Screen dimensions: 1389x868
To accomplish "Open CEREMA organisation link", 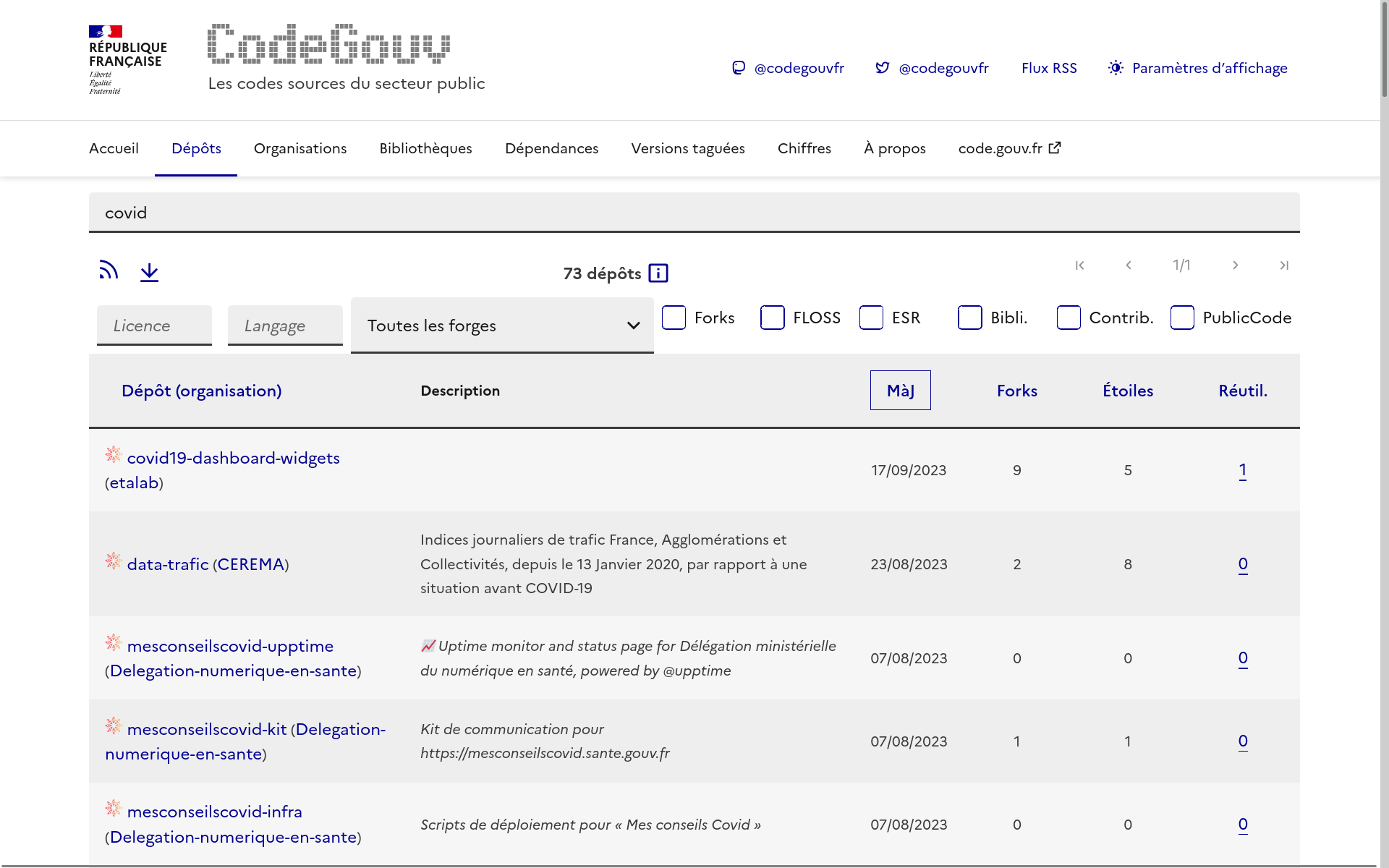I will 251,564.
